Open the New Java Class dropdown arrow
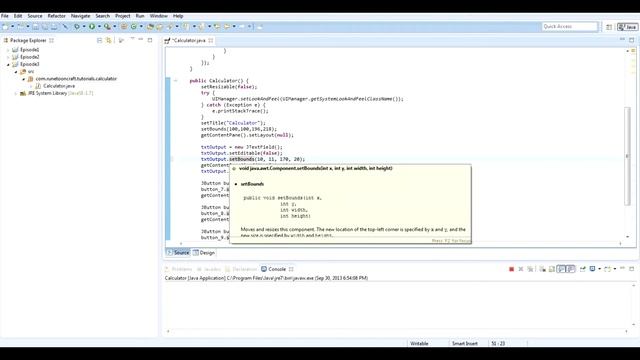Screen dimensions: 640x360 [141, 27]
